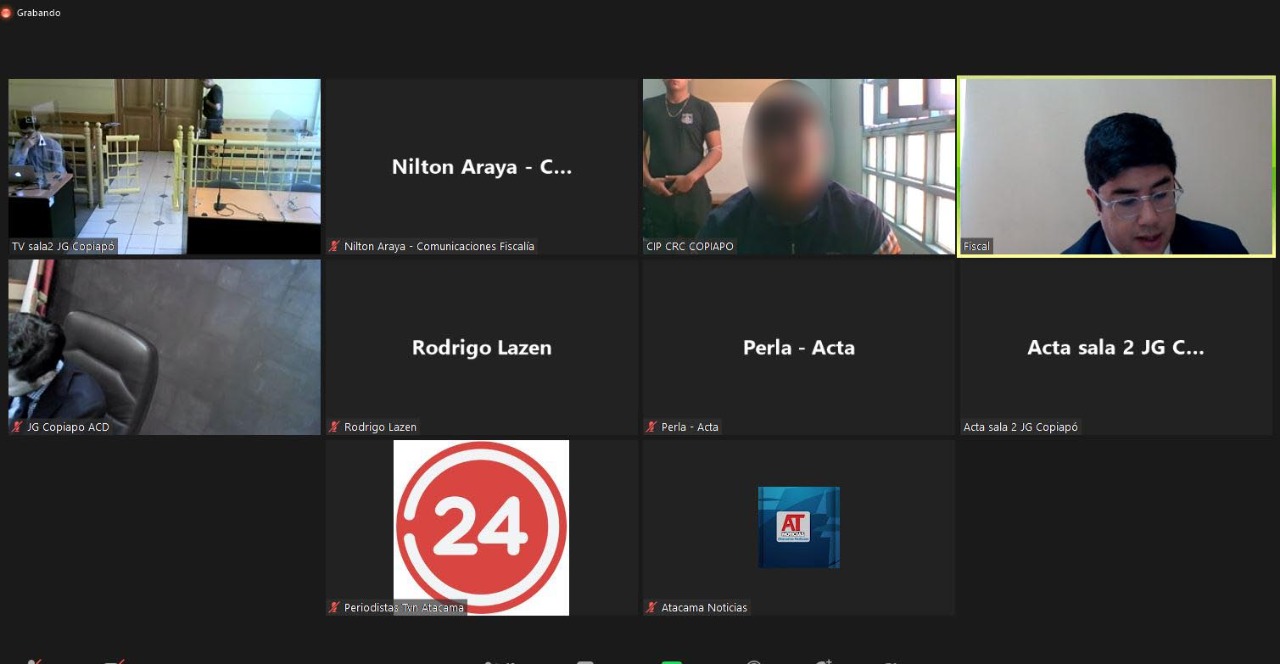Click the Acta sala 2 JG participant tile
Image resolution: width=1280 pixels, height=664 pixels.
[x=1116, y=347]
